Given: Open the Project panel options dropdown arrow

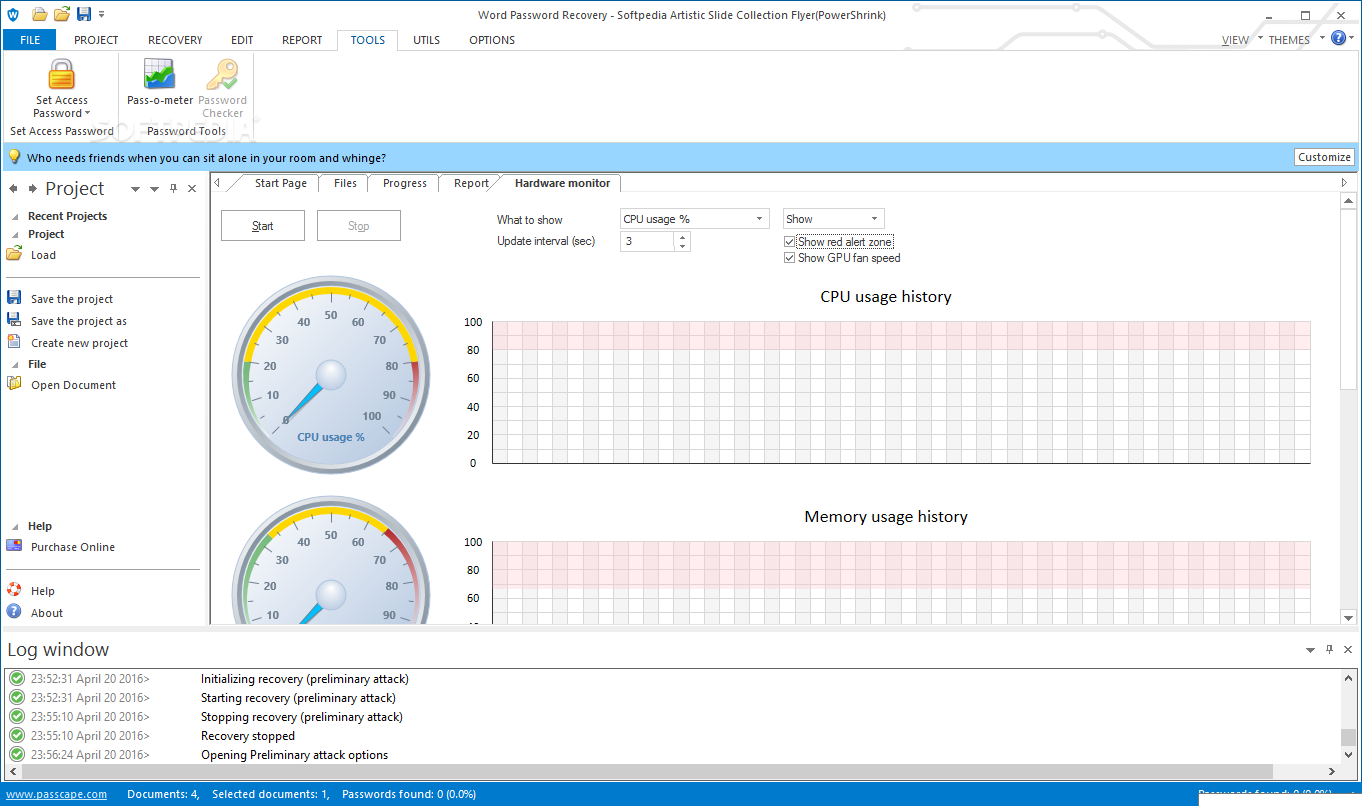Looking at the screenshot, I should pyautogui.click(x=153, y=189).
